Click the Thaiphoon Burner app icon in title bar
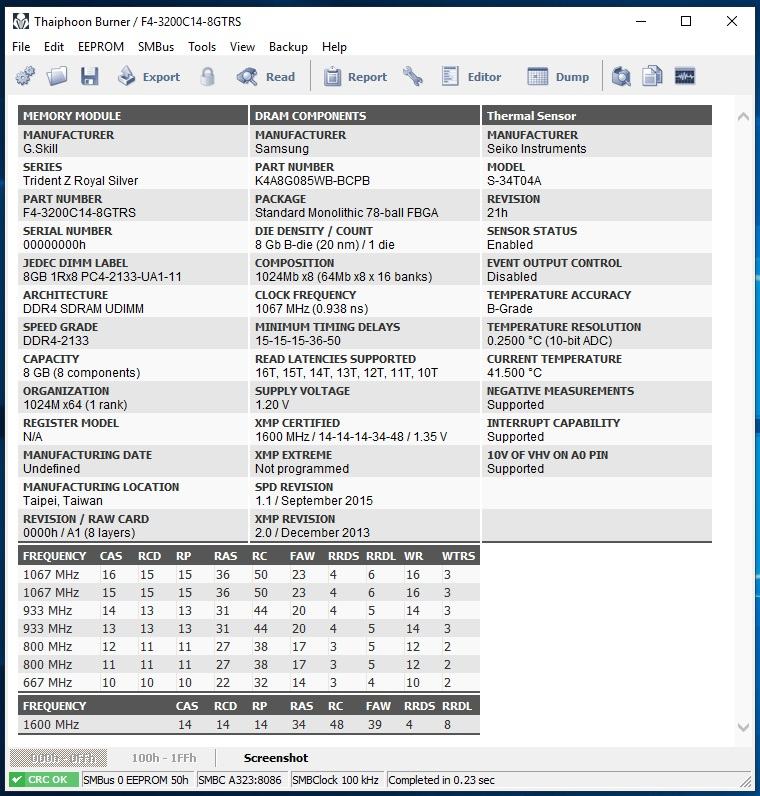 21,22
